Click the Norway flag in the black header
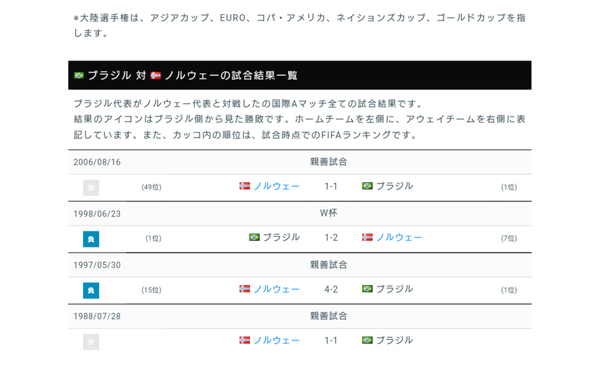 [156, 75]
